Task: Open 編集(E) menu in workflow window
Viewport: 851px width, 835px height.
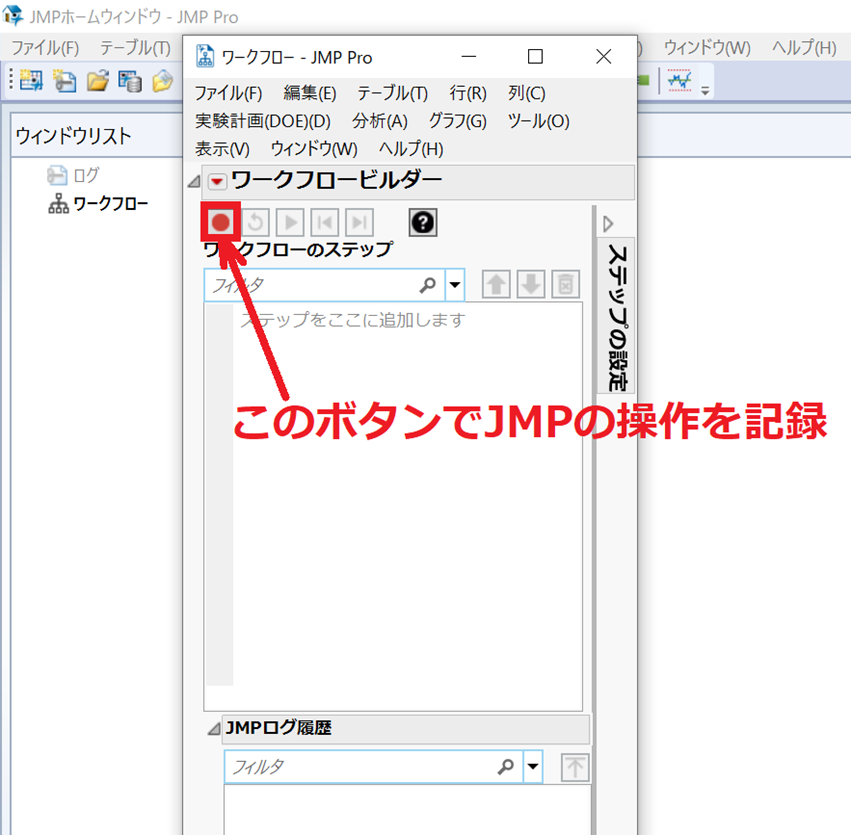Action: (x=310, y=93)
